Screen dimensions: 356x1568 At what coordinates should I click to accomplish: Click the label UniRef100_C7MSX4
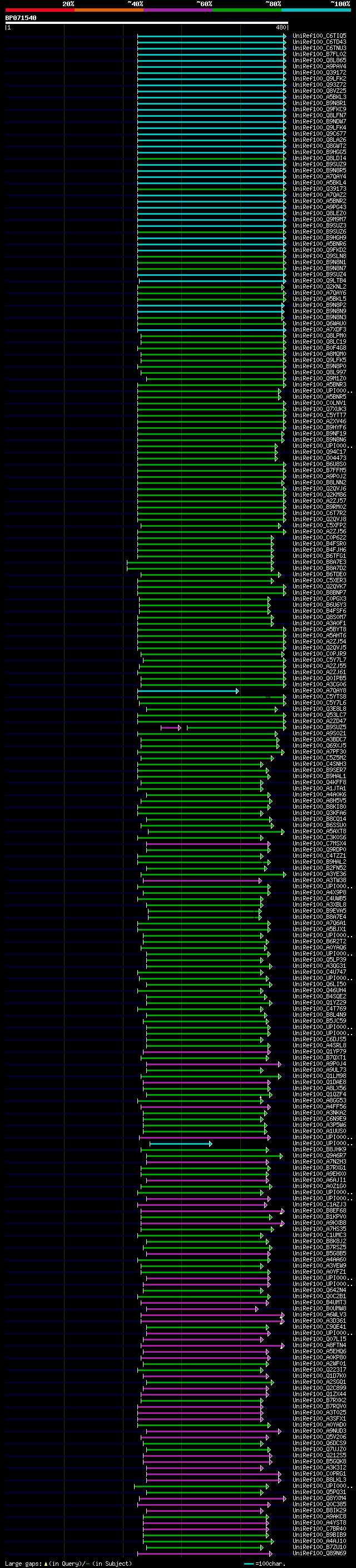tap(319, 843)
